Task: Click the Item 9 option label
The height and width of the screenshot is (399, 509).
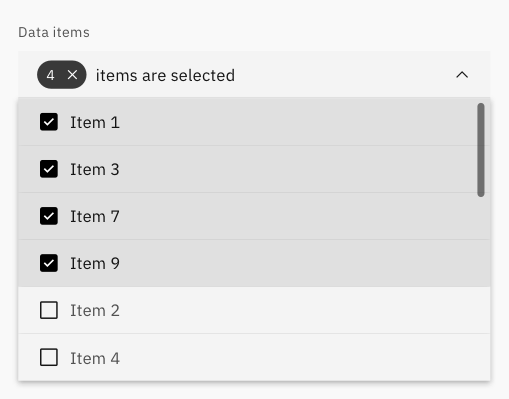Action: tap(95, 264)
